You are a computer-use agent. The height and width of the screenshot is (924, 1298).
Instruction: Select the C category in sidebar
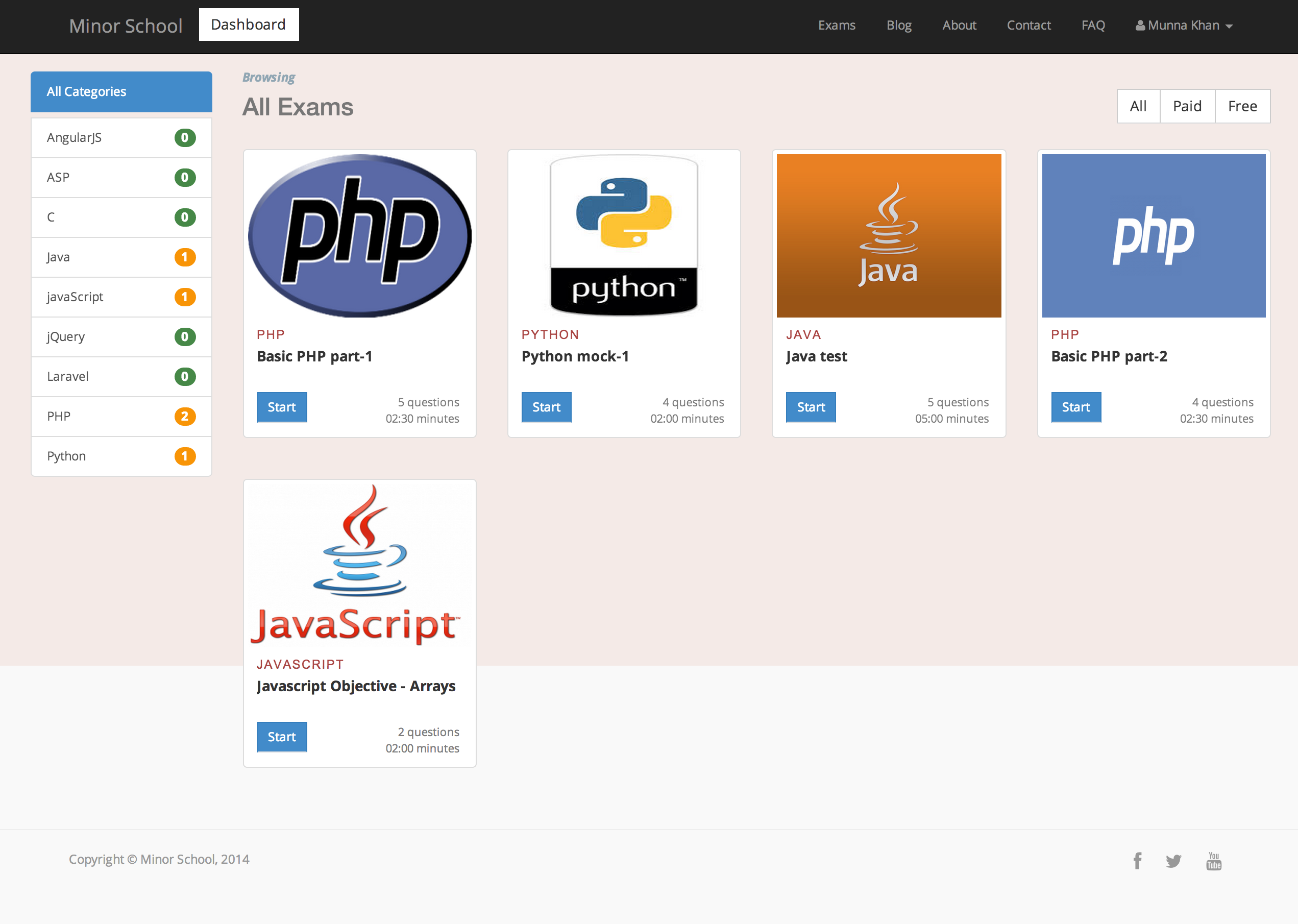tap(121, 217)
